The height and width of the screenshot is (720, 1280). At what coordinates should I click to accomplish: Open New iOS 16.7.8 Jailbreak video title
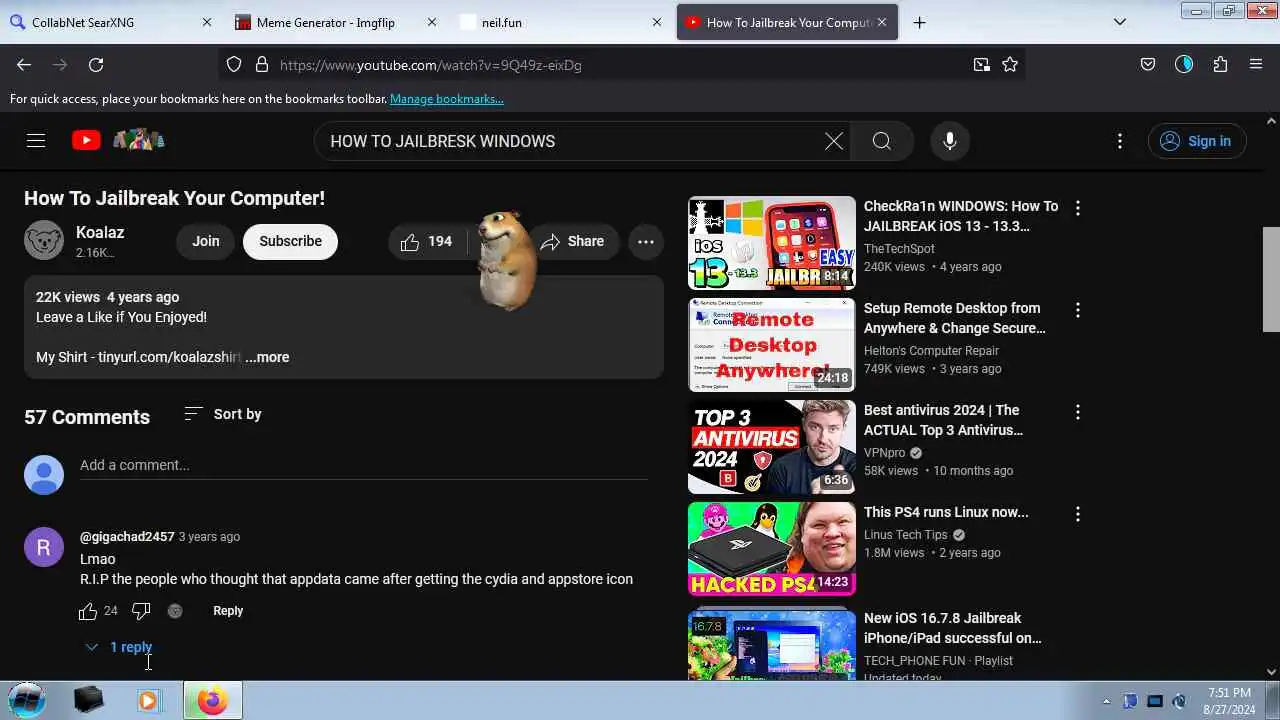[x=953, y=628]
